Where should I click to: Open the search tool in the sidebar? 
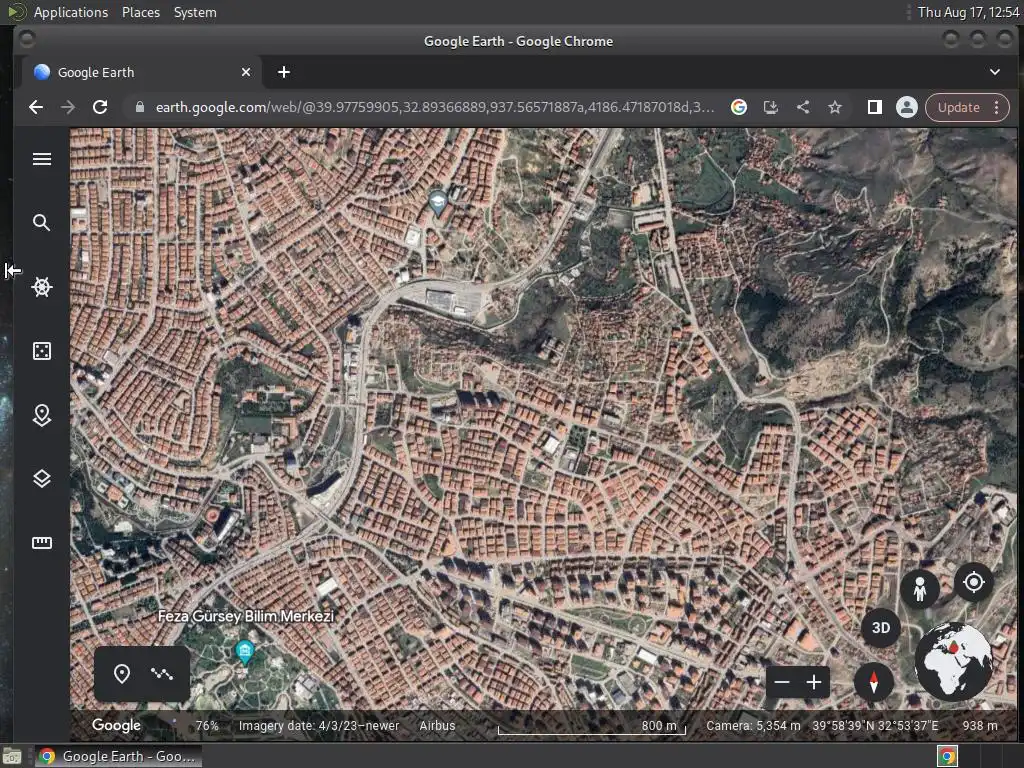click(x=42, y=223)
